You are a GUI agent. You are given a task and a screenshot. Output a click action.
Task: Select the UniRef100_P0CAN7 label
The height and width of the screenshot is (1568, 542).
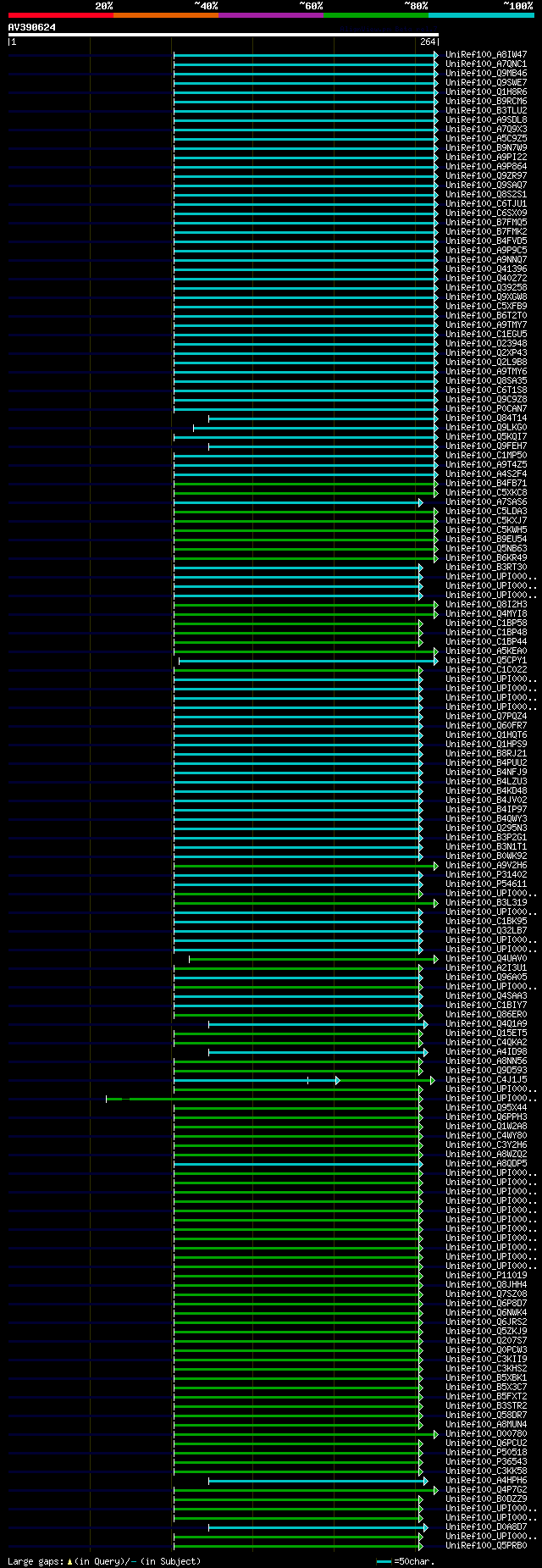486,408
